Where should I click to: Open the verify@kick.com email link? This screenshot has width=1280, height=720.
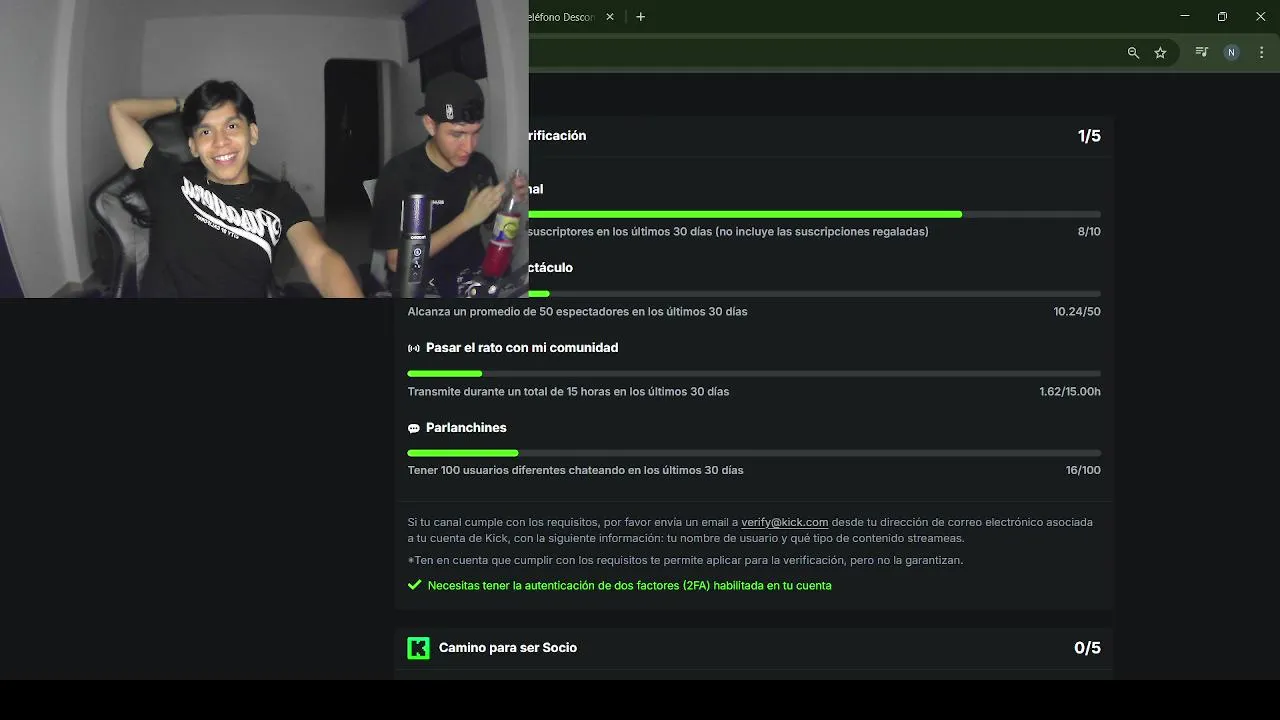pyautogui.click(x=784, y=522)
